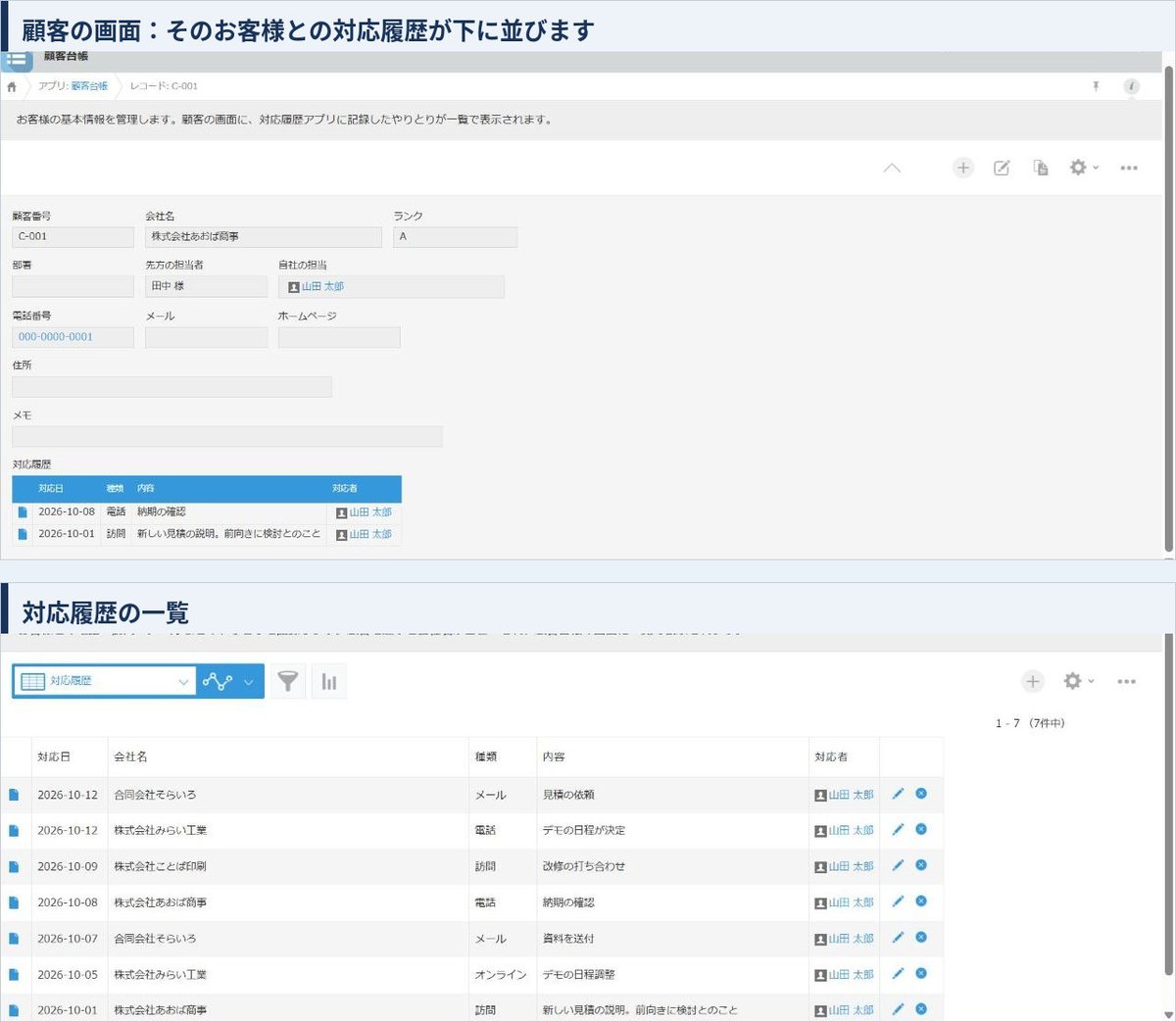The width and height of the screenshot is (1176, 1022).
Task: Open the 対応履歴 view selector dropdown
Action: coord(105,681)
